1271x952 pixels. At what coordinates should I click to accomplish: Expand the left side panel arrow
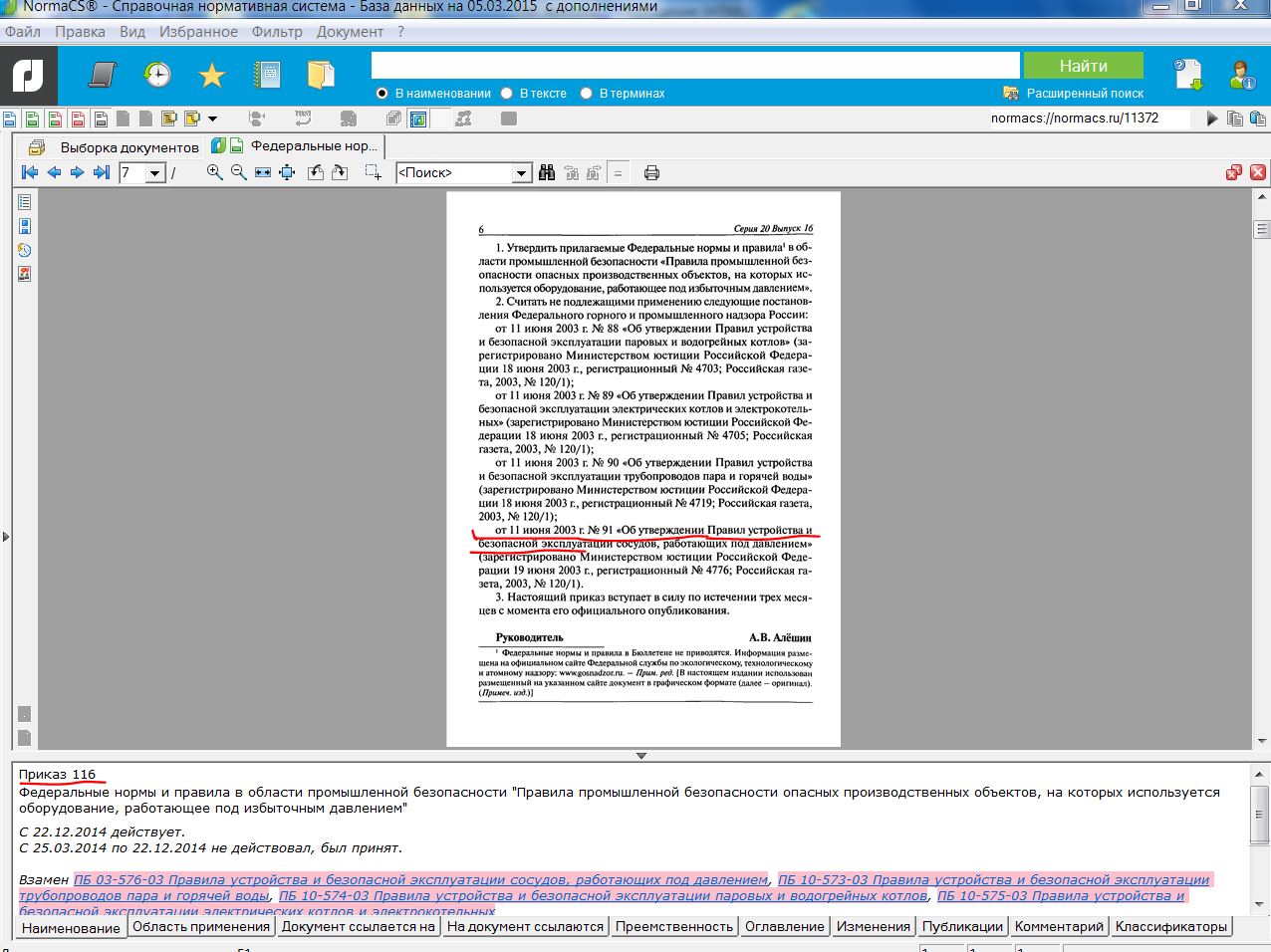point(6,537)
